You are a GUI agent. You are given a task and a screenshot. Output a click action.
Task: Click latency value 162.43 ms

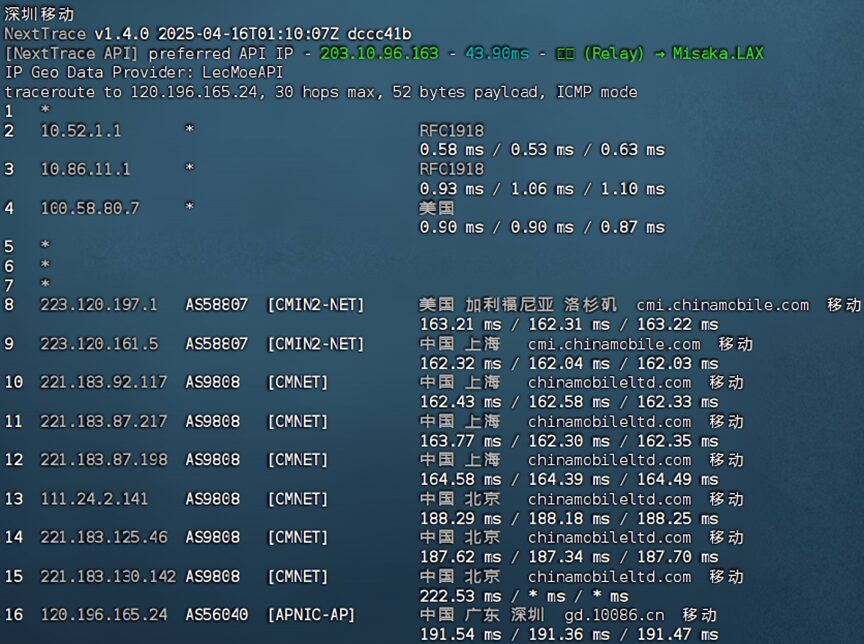pos(461,402)
